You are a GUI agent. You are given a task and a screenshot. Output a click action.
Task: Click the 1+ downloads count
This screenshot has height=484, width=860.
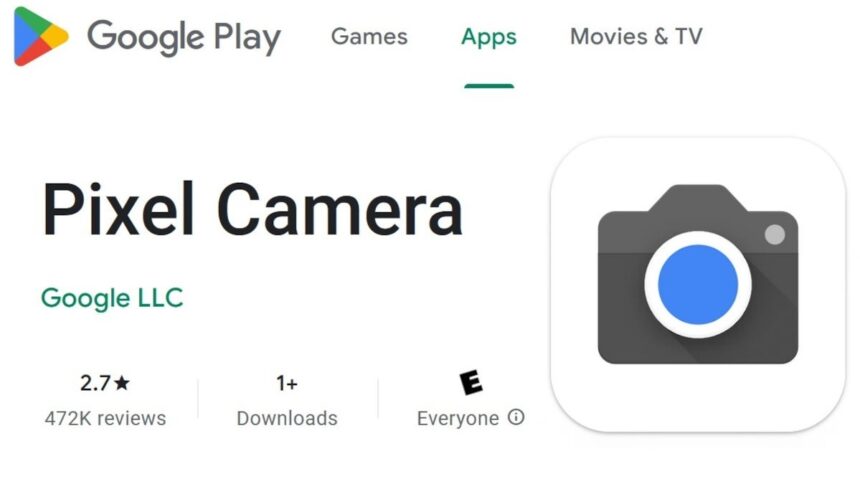click(x=287, y=383)
